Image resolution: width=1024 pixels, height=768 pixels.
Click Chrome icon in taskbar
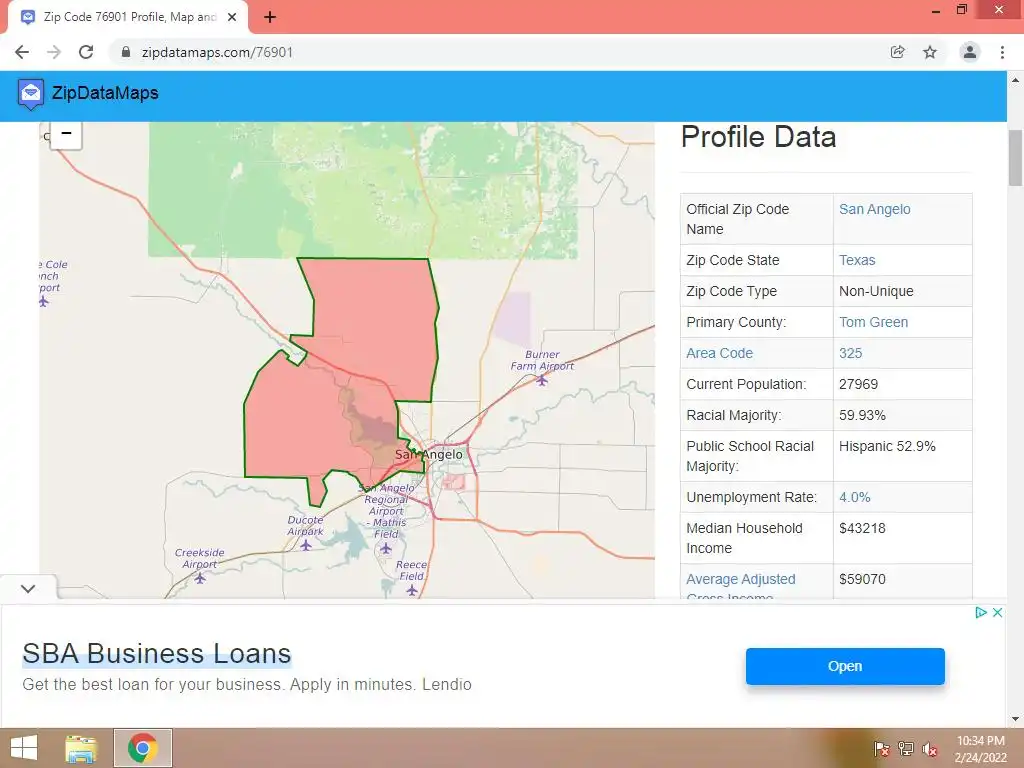tap(143, 748)
